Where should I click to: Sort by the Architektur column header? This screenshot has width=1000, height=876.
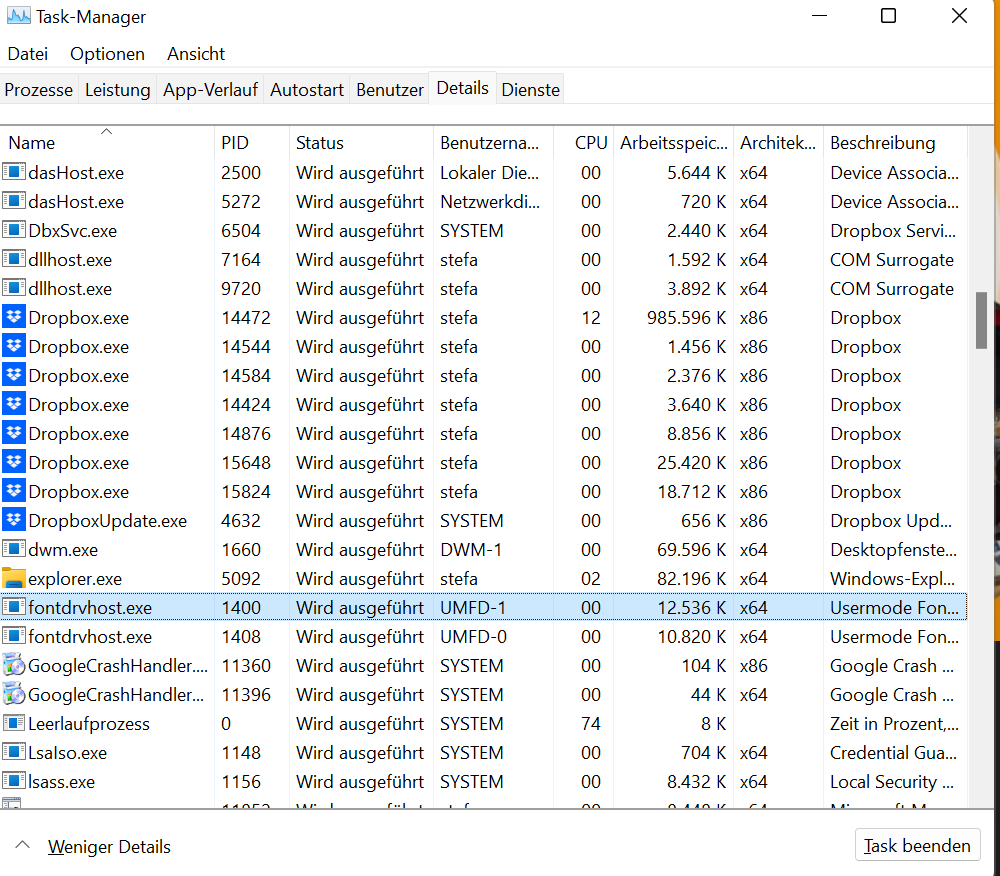click(778, 142)
